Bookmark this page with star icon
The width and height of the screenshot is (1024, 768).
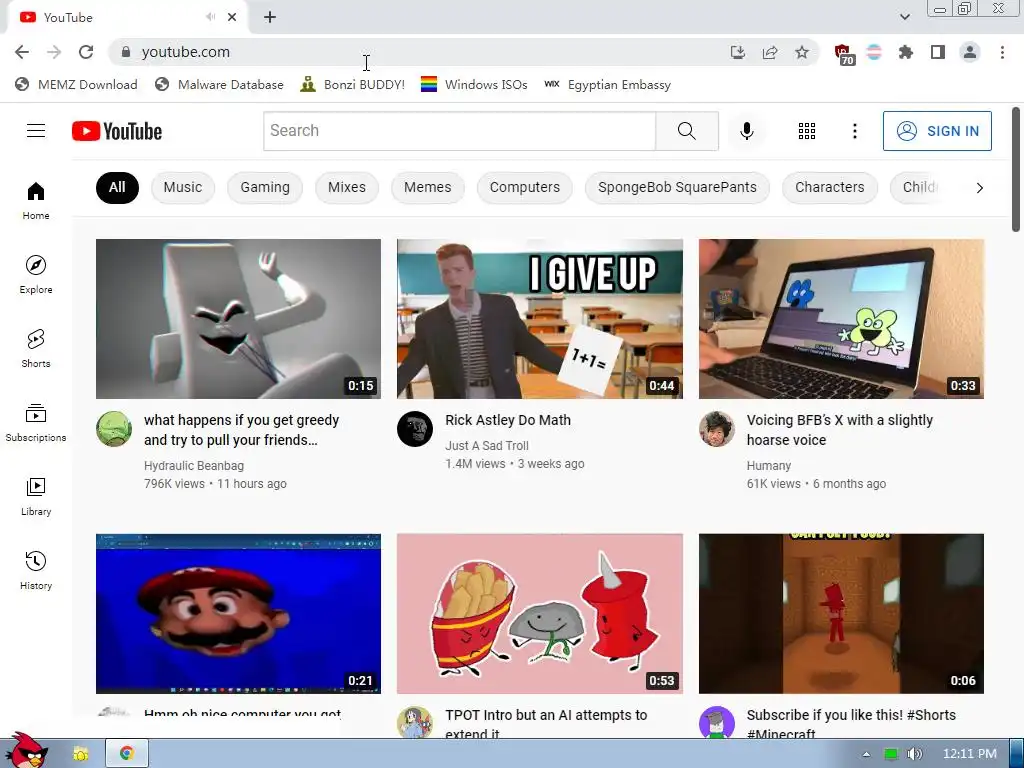point(802,52)
